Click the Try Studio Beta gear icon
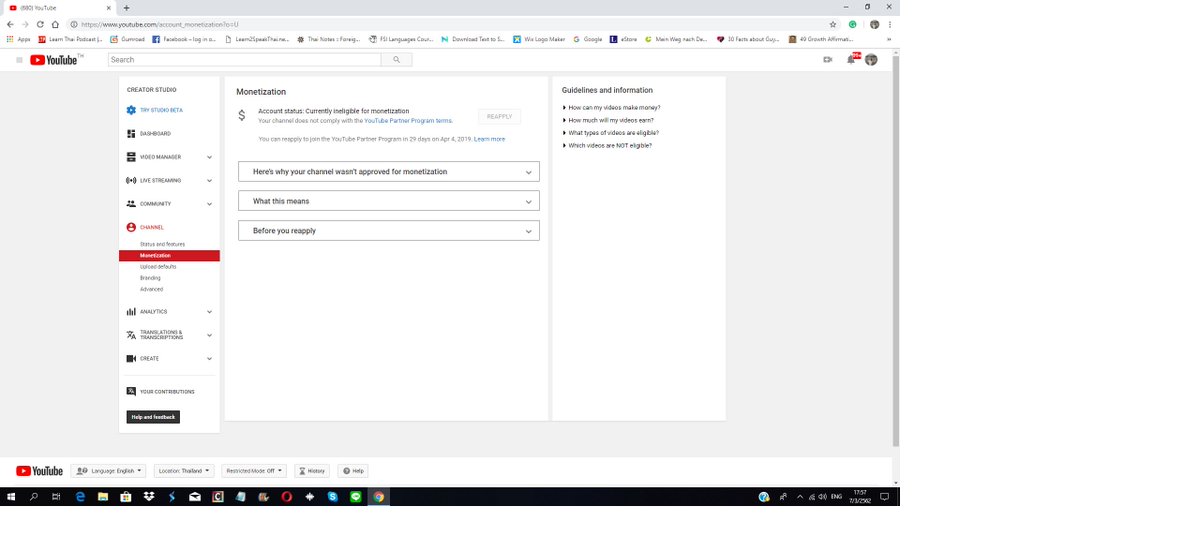Viewport: 1200px width, 551px height. (x=131, y=110)
